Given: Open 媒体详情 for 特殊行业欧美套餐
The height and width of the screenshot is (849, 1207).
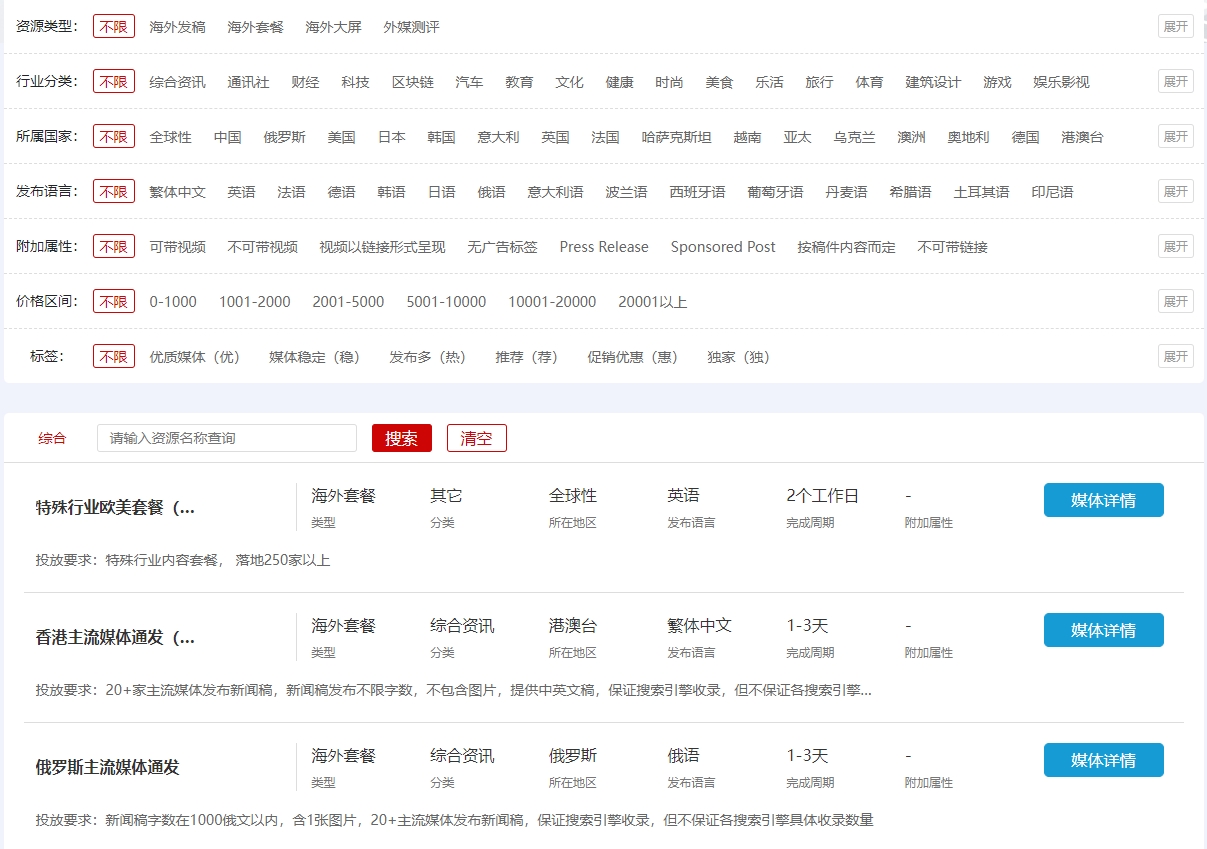Looking at the screenshot, I should tap(1103, 500).
